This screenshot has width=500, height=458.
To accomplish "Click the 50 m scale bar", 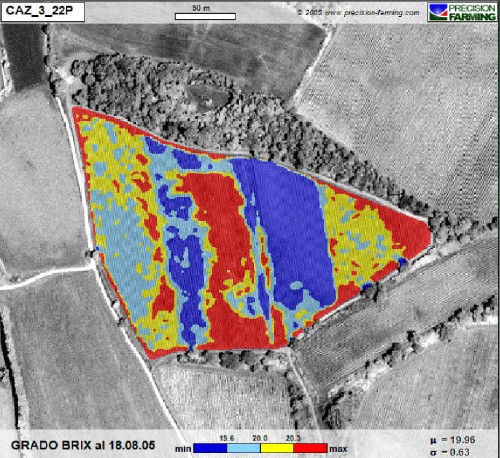I will coord(205,16).
